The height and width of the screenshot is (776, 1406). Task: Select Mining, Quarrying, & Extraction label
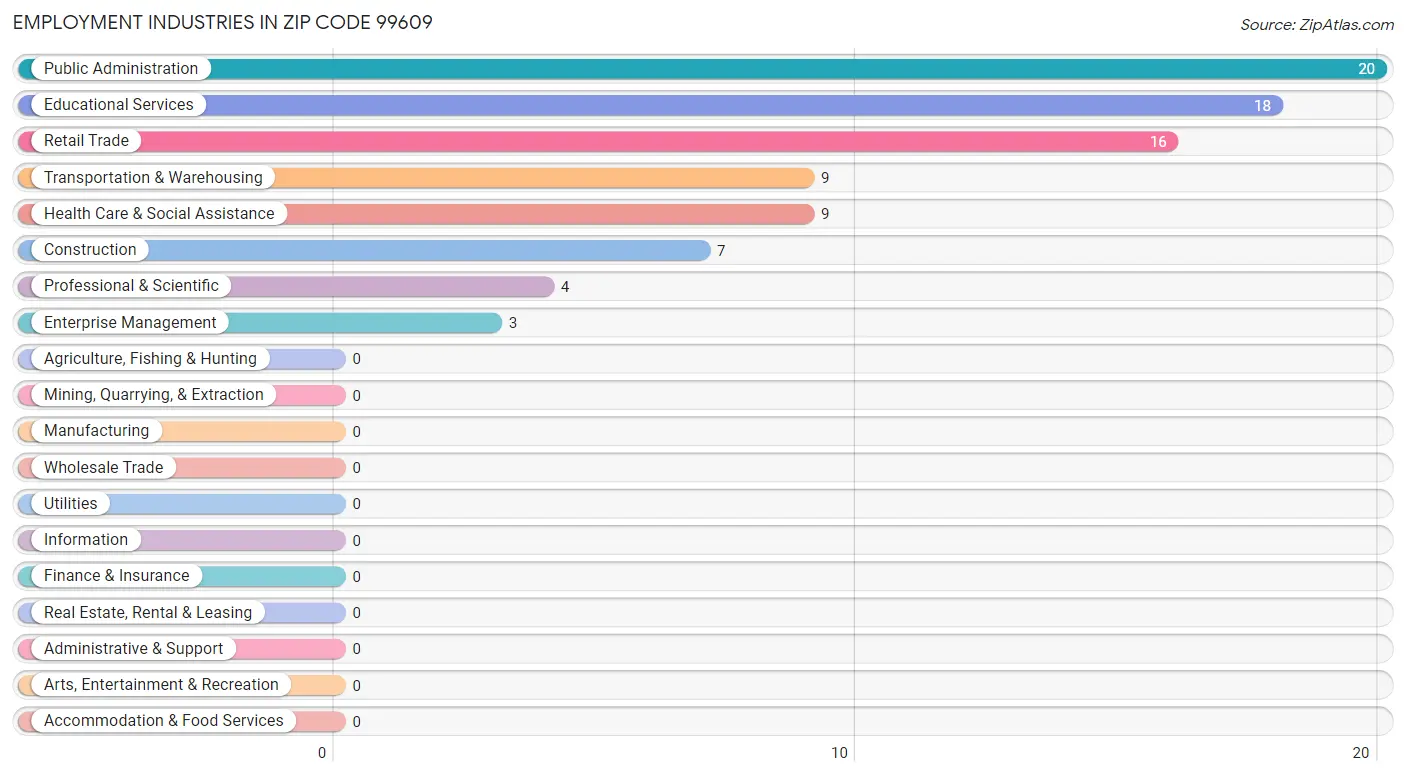pos(154,395)
